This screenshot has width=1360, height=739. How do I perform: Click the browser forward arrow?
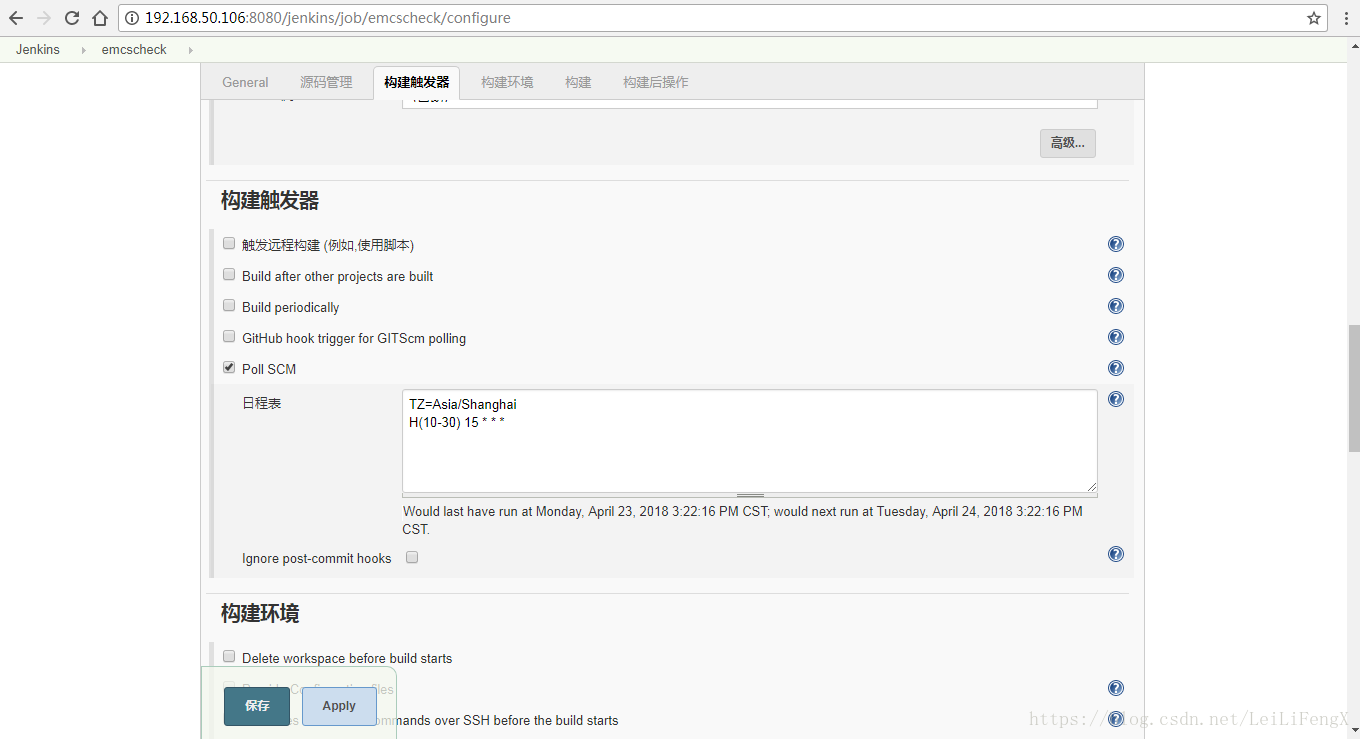[x=44, y=18]
